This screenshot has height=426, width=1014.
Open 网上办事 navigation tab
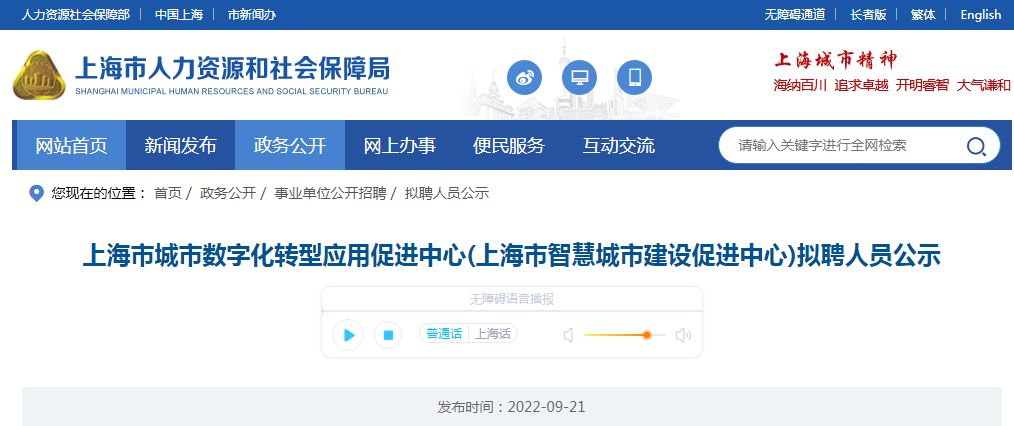click(x=399, y=145)
